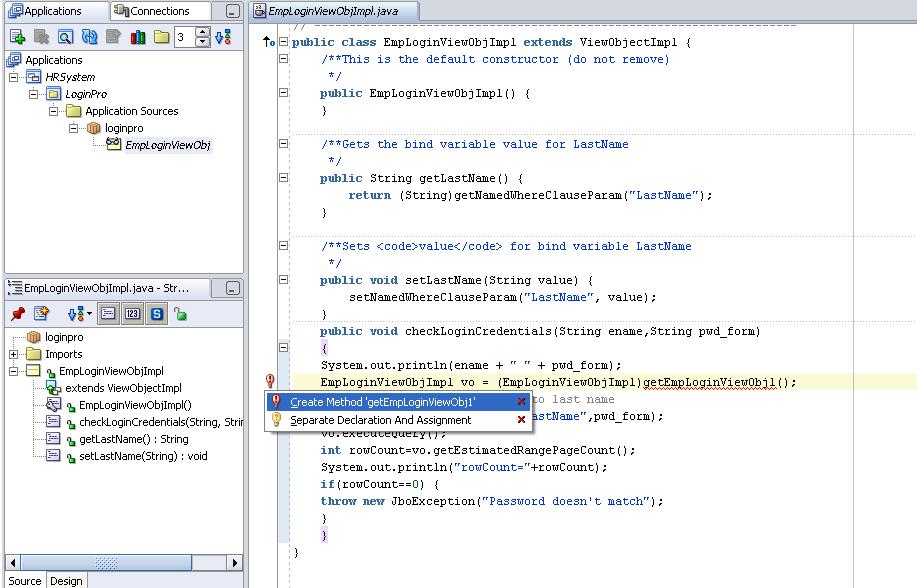Expand the Imports node in Structure tree

coord(14,354)
